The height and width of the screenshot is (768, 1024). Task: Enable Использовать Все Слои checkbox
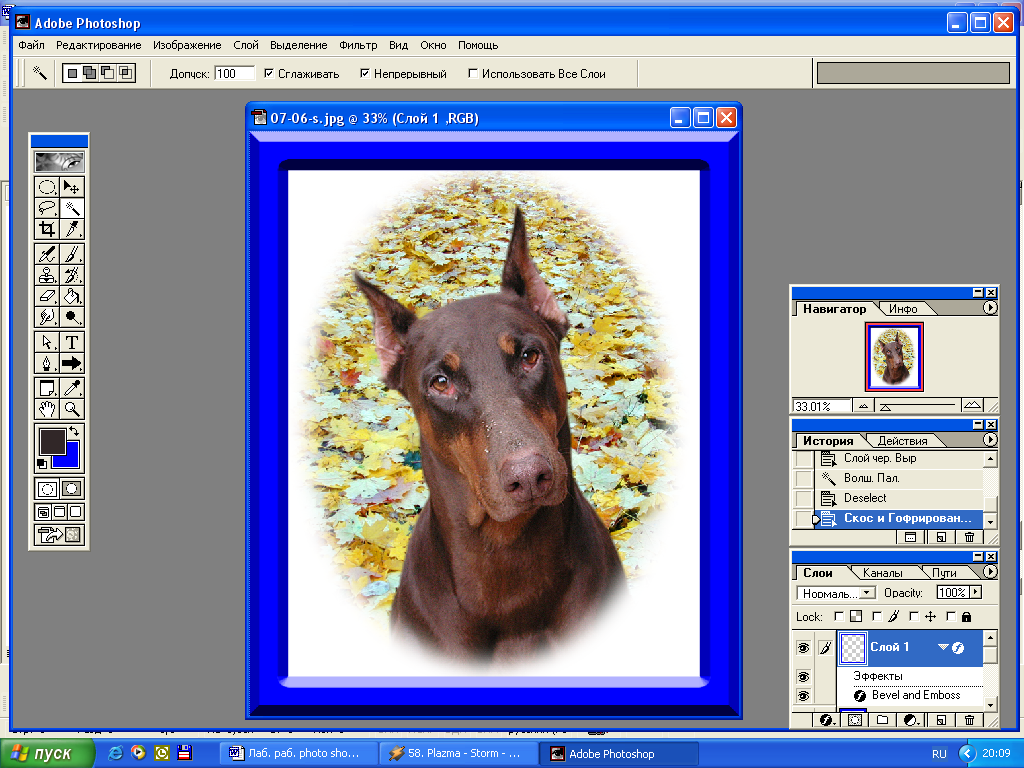pyautogui.click(x=473, y=73)
